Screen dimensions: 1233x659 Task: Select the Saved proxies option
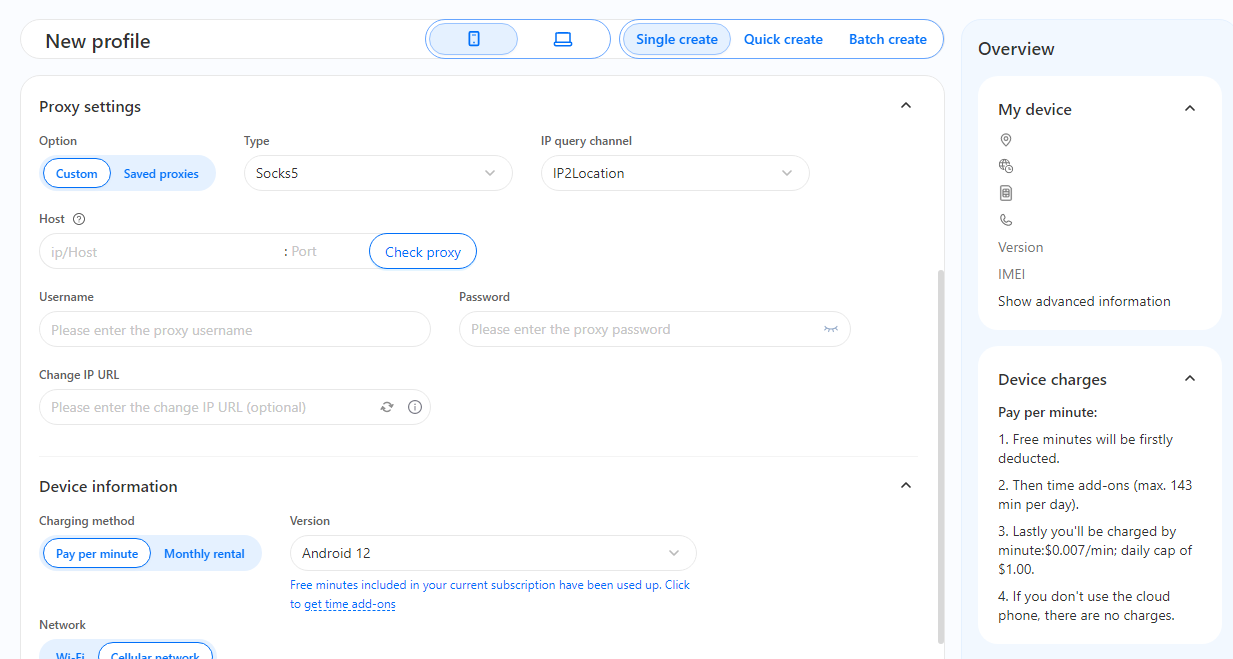[161, 174]
